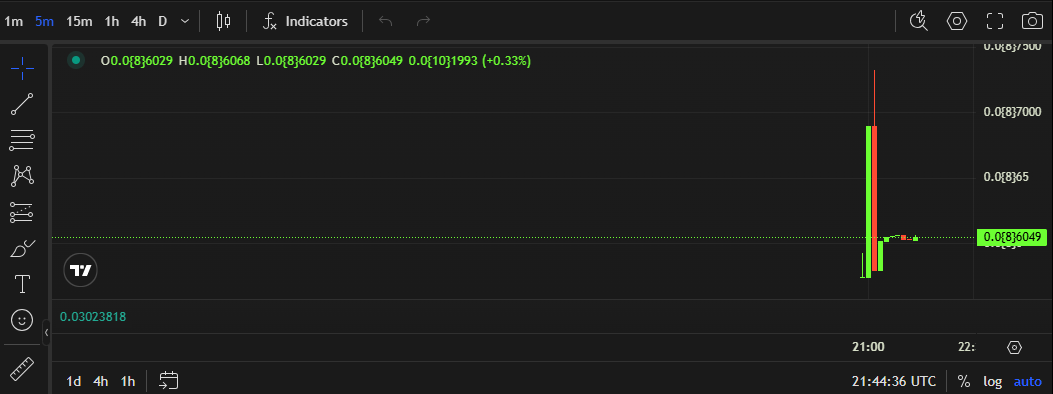Click the undo arrow
The height and width of the screenshot is (394, 1053).
(385, 21)
